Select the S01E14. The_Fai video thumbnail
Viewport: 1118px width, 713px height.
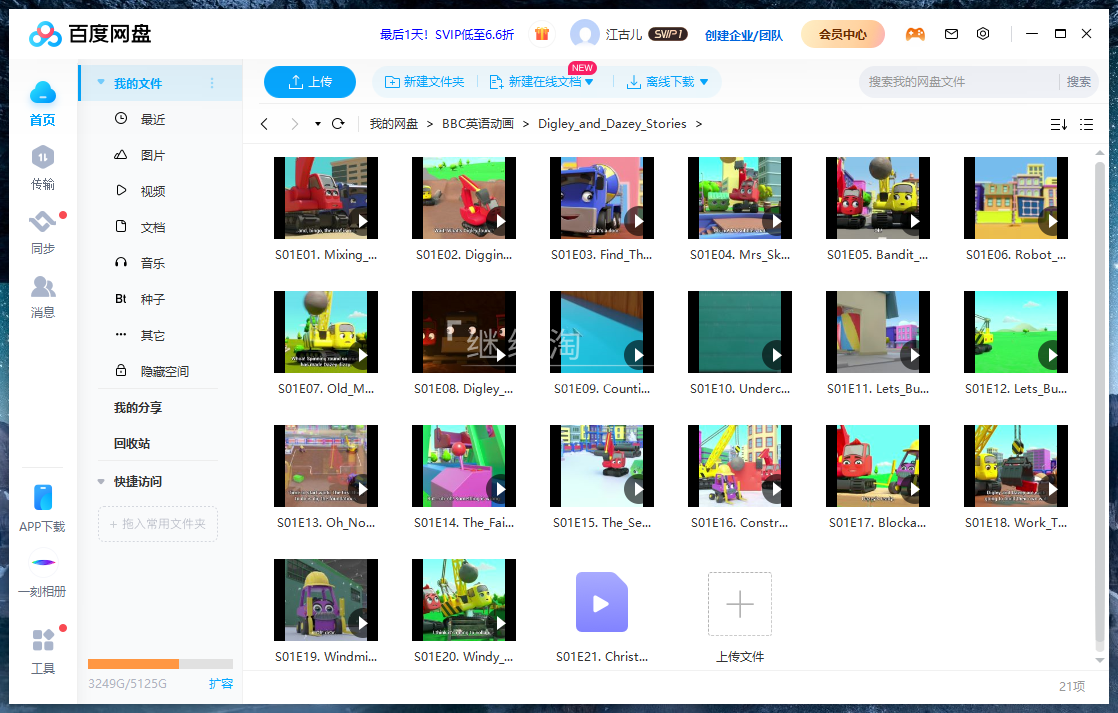pos(463,466)
